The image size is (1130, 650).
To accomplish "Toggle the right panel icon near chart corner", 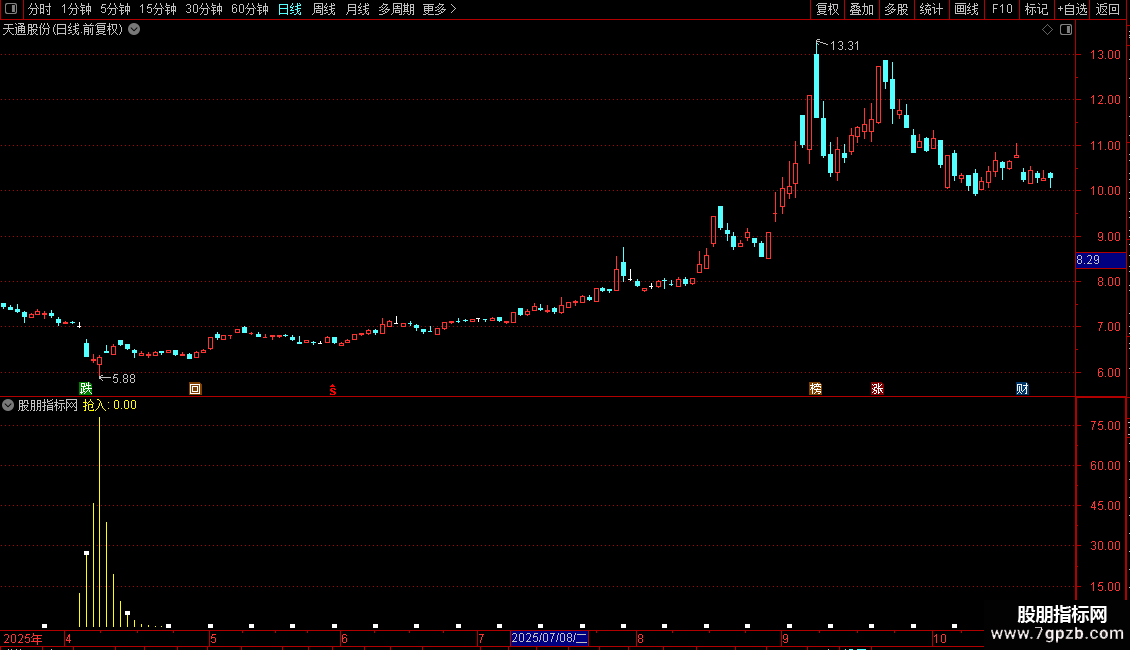I will coord(1066,30).
